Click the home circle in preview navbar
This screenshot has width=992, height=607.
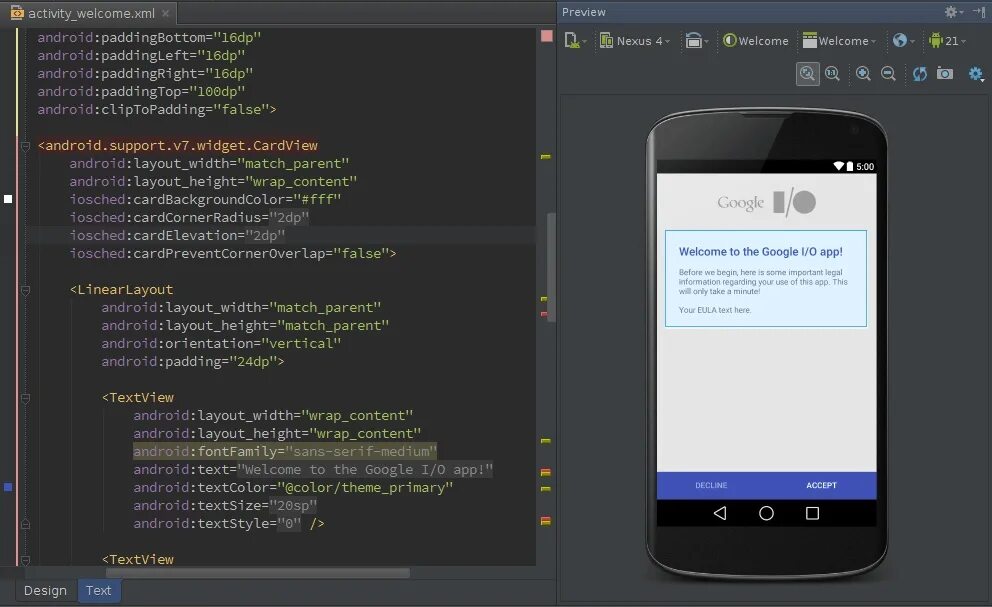pos(766,513)
